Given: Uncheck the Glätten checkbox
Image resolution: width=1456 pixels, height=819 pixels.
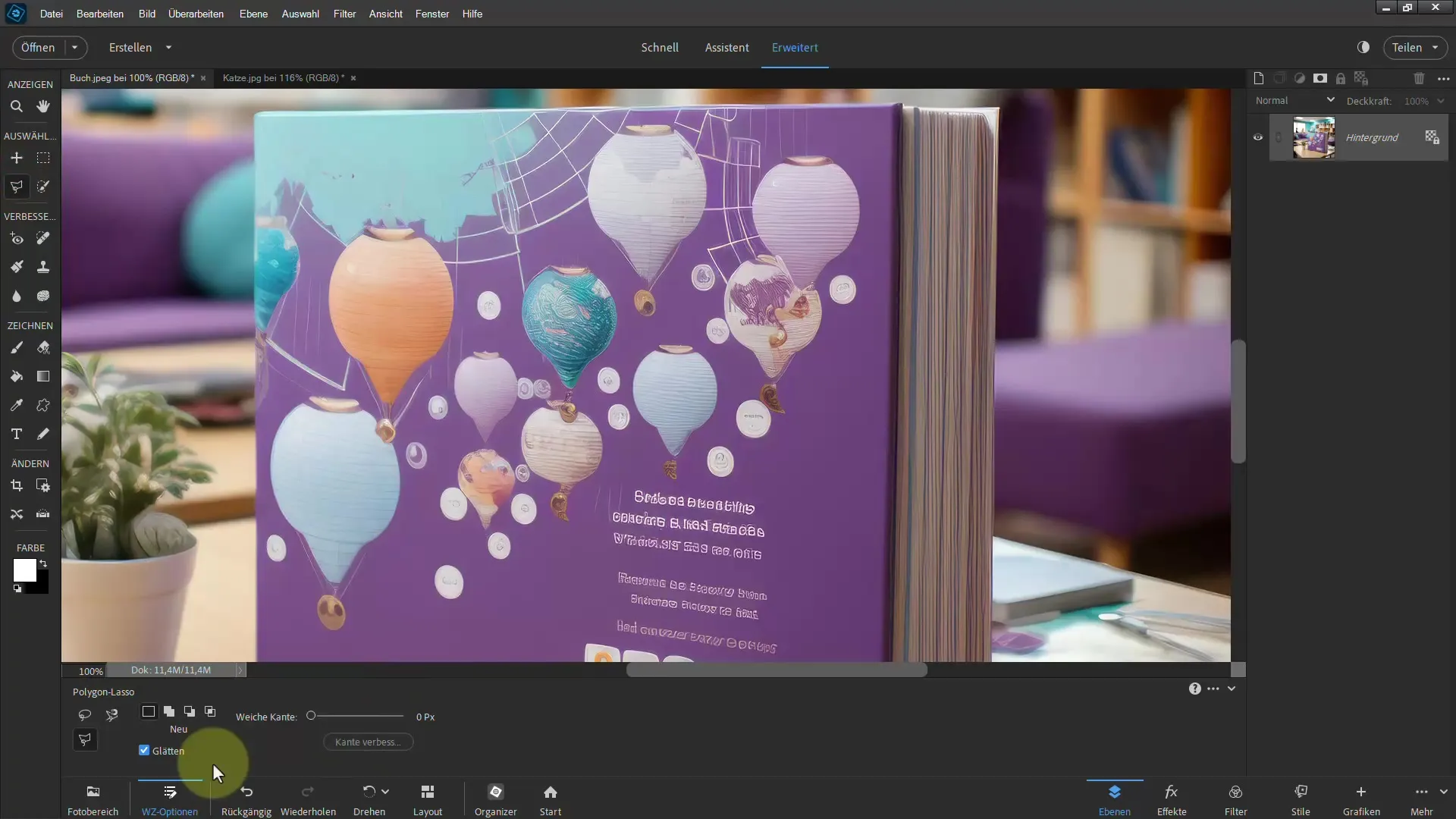Looking at the screenshot, I should (x=144, y=750).
